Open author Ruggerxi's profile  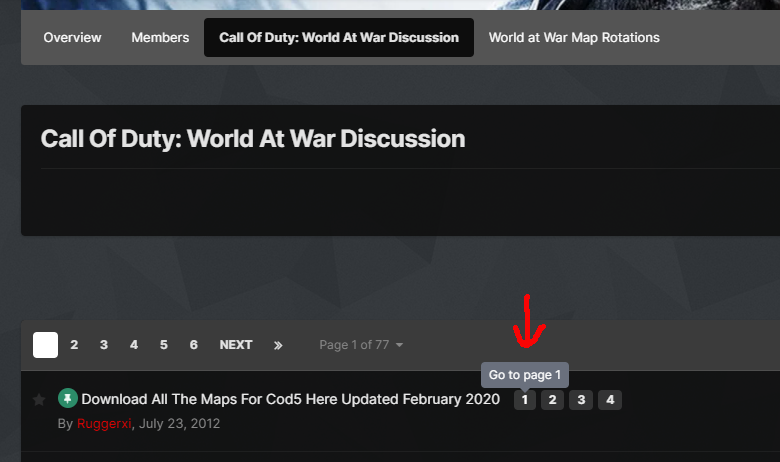[104, 424]
